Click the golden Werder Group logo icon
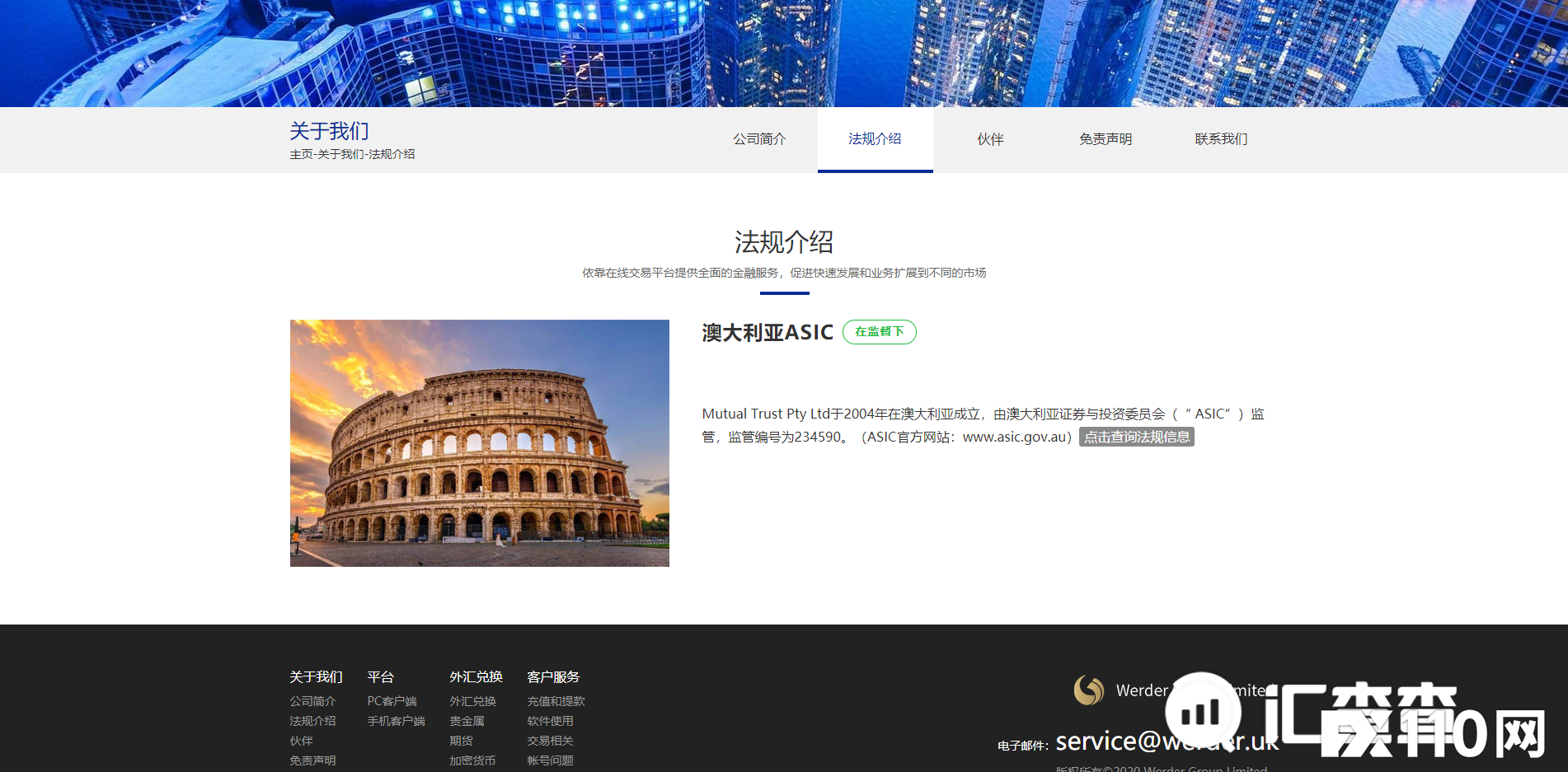 [1090, 690]
